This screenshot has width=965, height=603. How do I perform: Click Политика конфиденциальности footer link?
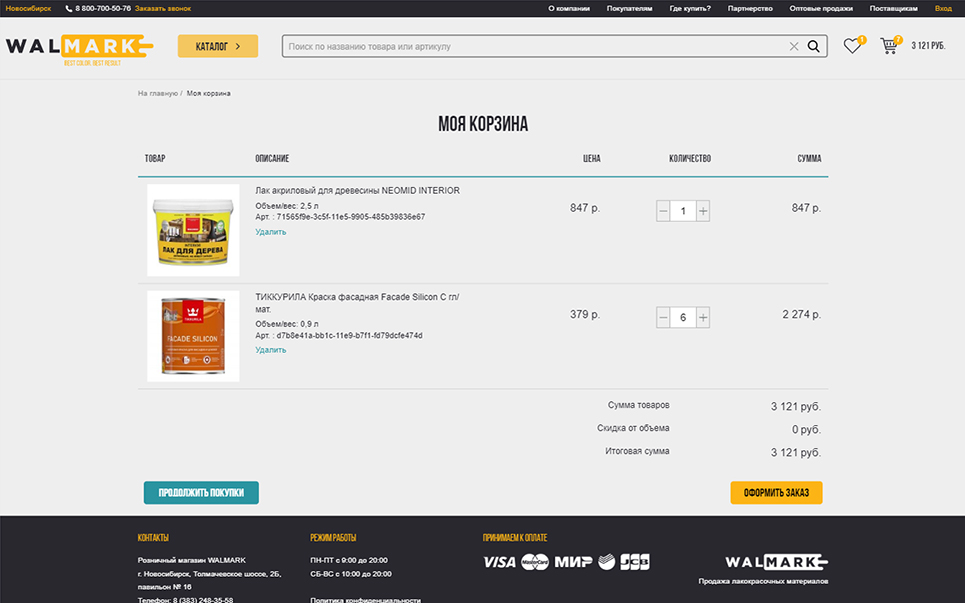[x=366, y=600]
